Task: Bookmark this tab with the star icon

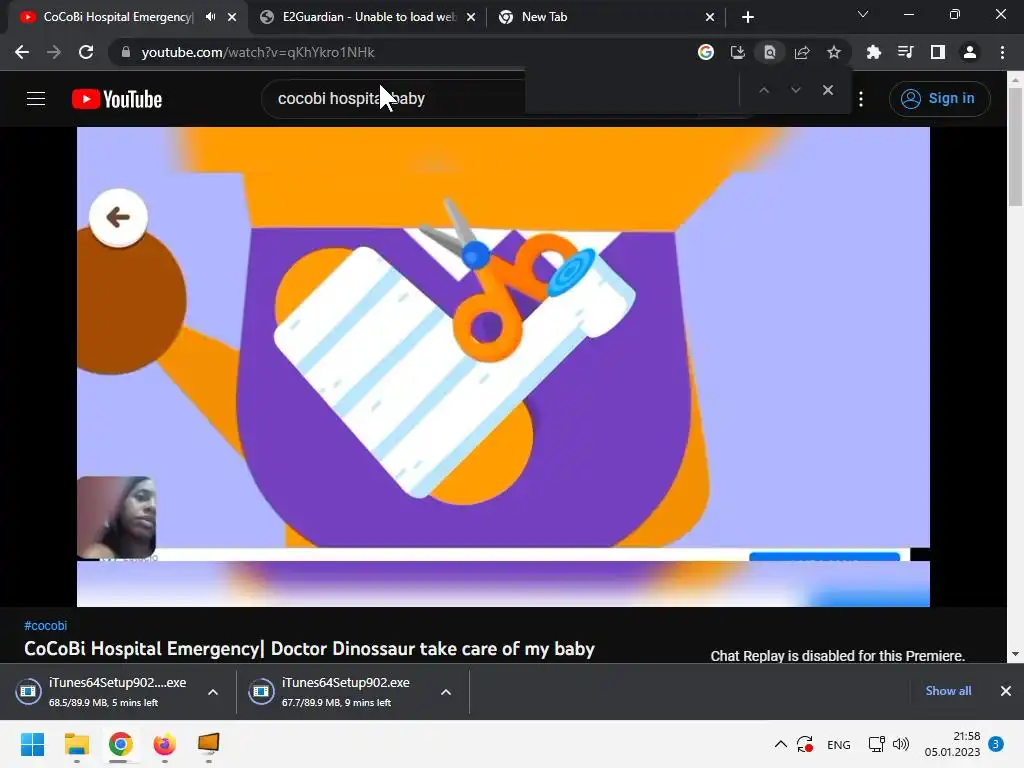Action: (x=834, y=52)
